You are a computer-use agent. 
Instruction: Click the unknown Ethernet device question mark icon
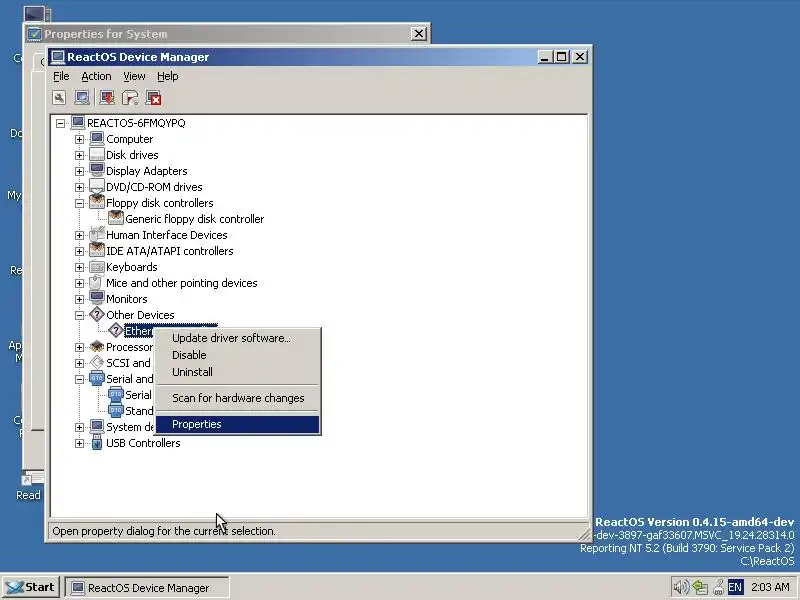coord(116,331)
